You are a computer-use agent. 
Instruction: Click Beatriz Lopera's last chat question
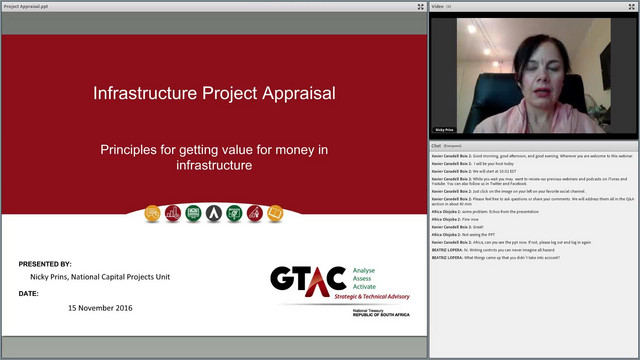pyautogui.click(x=496, y=258)
